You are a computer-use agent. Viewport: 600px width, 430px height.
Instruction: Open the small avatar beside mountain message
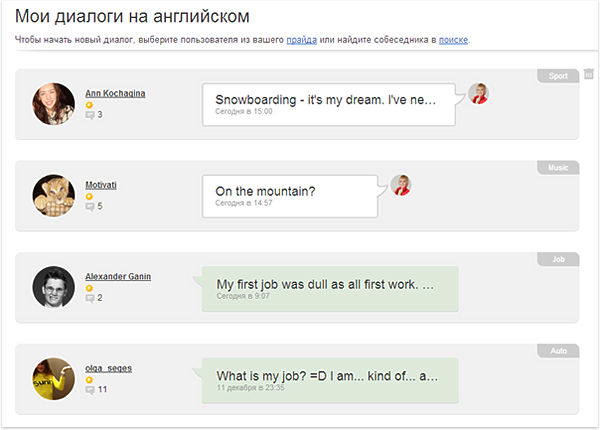pos(402,185)
